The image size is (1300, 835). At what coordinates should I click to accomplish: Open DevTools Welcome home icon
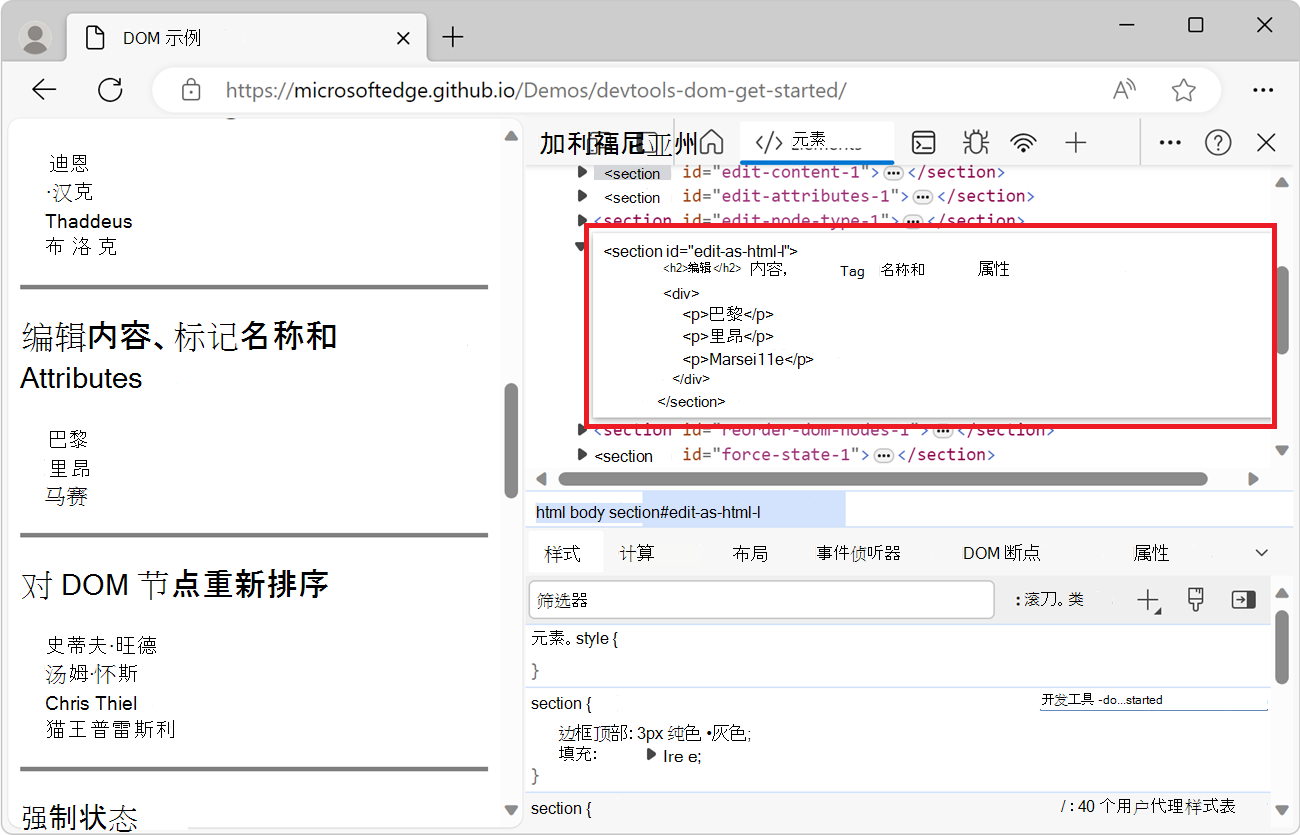[711, 142]
